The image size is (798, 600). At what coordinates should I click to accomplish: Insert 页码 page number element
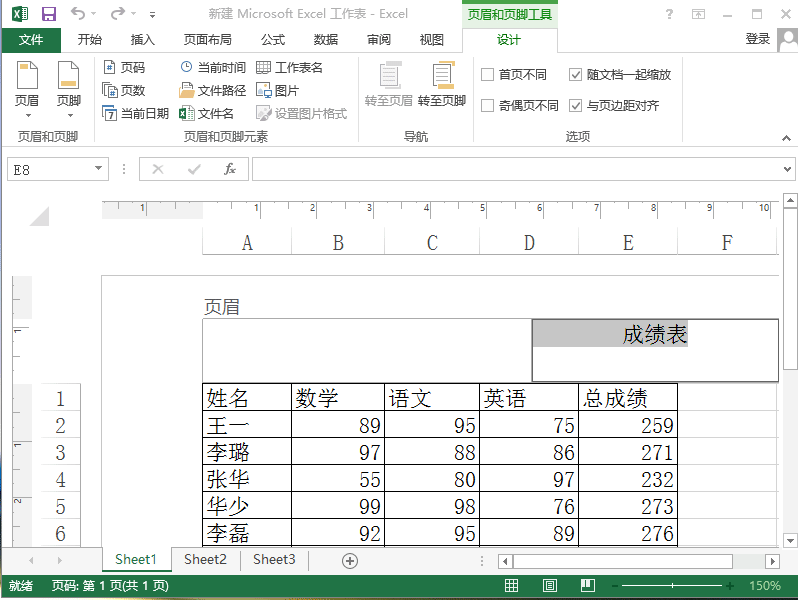(x=124, y=67)
